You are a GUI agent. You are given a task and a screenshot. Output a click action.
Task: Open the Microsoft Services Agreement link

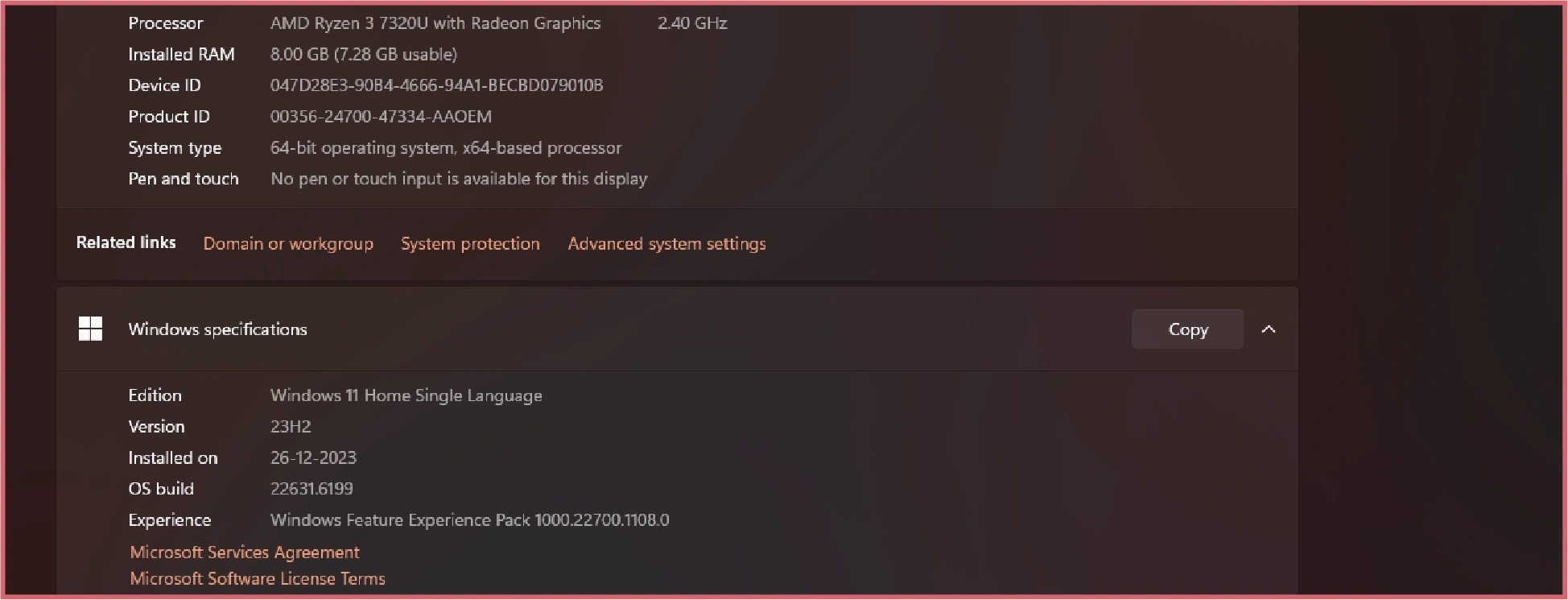coord(245,552)
